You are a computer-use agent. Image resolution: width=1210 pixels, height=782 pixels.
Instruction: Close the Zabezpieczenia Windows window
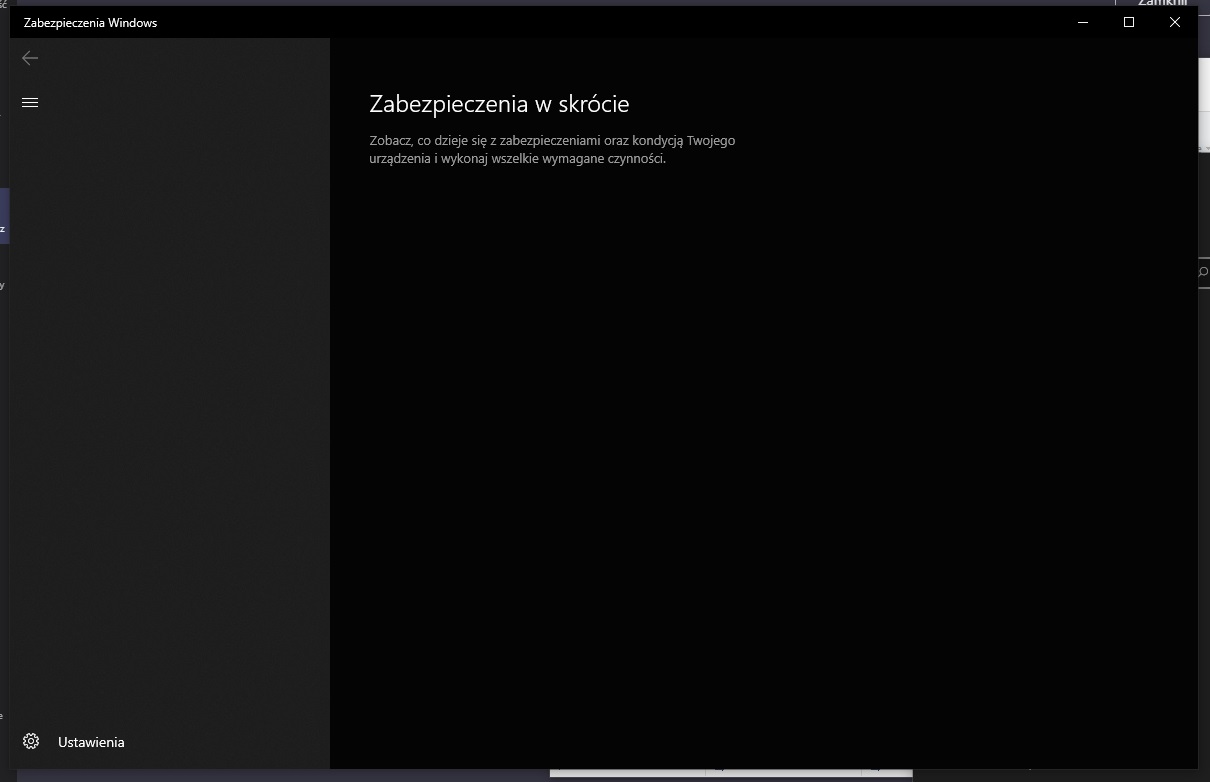(x=1175, y=22)
